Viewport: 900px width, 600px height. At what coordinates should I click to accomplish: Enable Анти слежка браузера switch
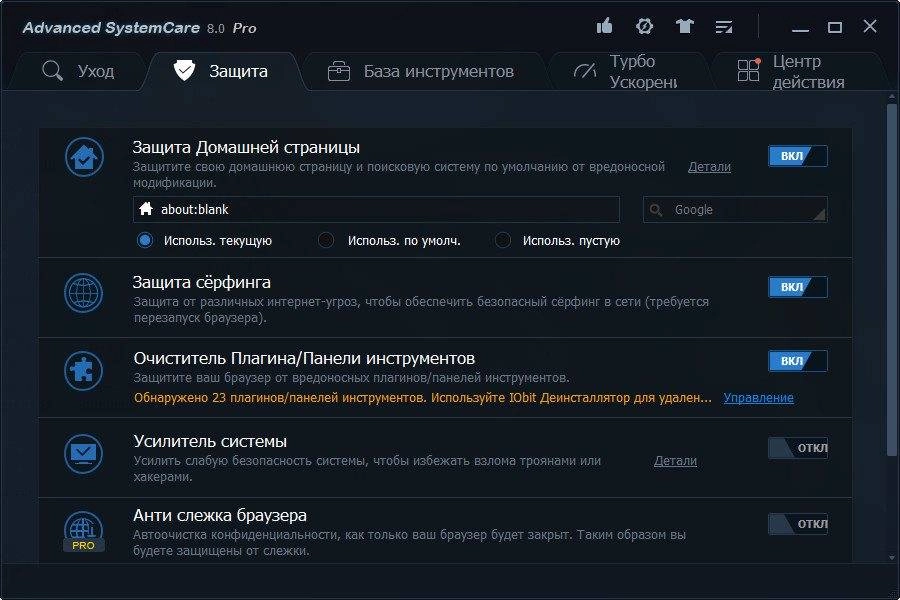pos(798,524)
